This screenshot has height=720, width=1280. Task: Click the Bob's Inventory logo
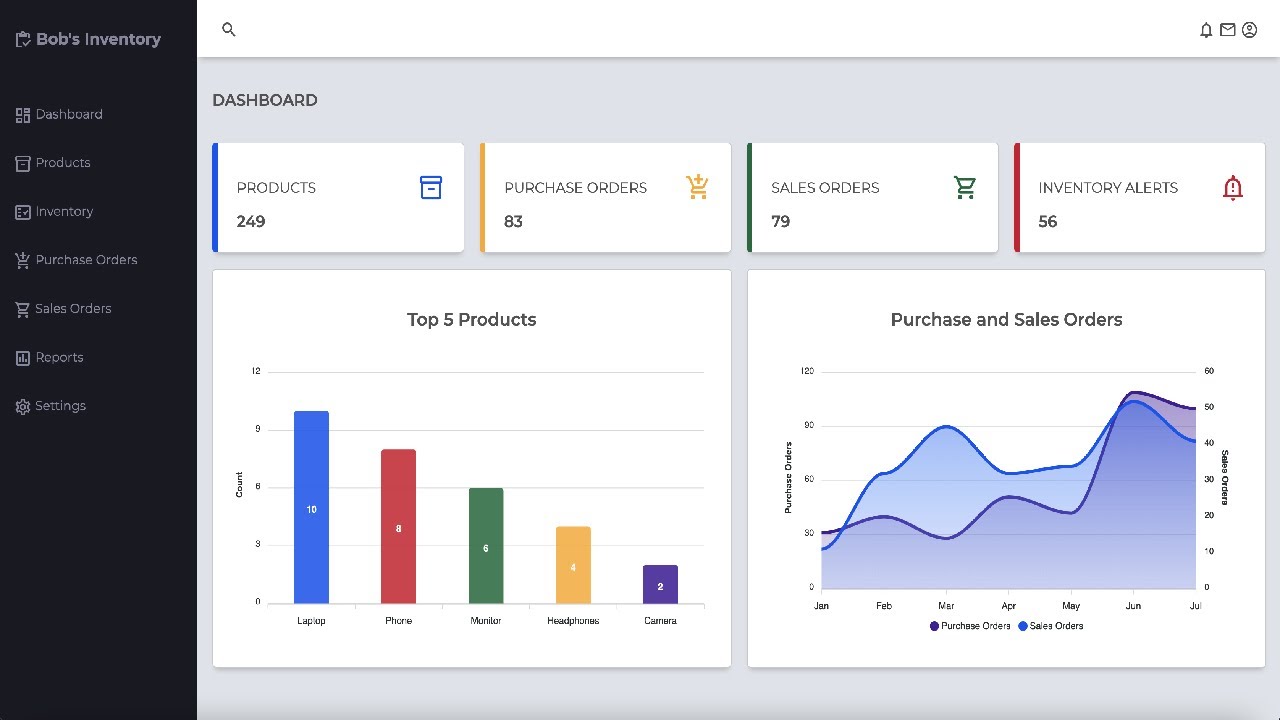point(89,40)
